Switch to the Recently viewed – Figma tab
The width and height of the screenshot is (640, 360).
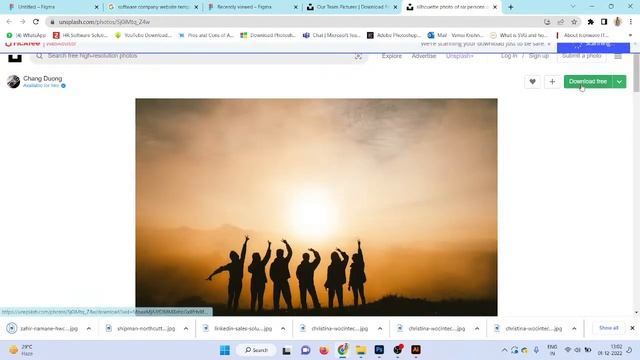(x=252, y=7)
